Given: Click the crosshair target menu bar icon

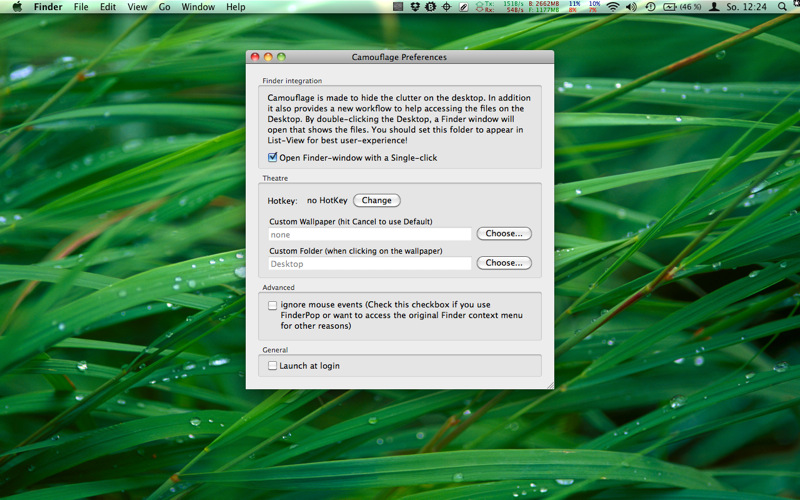Looking at the screenshot, I should (446, 7).
